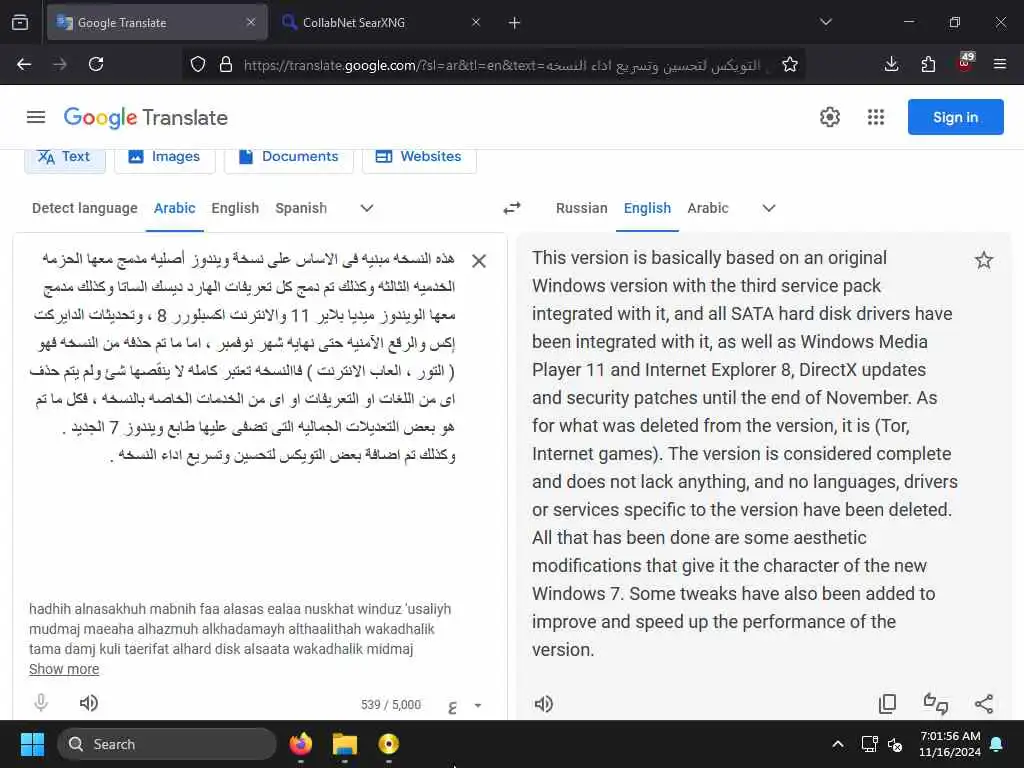Click the 539 / 5,000 character count
The height and width of the screenshot is (768, 1024).
pos(391,705)
